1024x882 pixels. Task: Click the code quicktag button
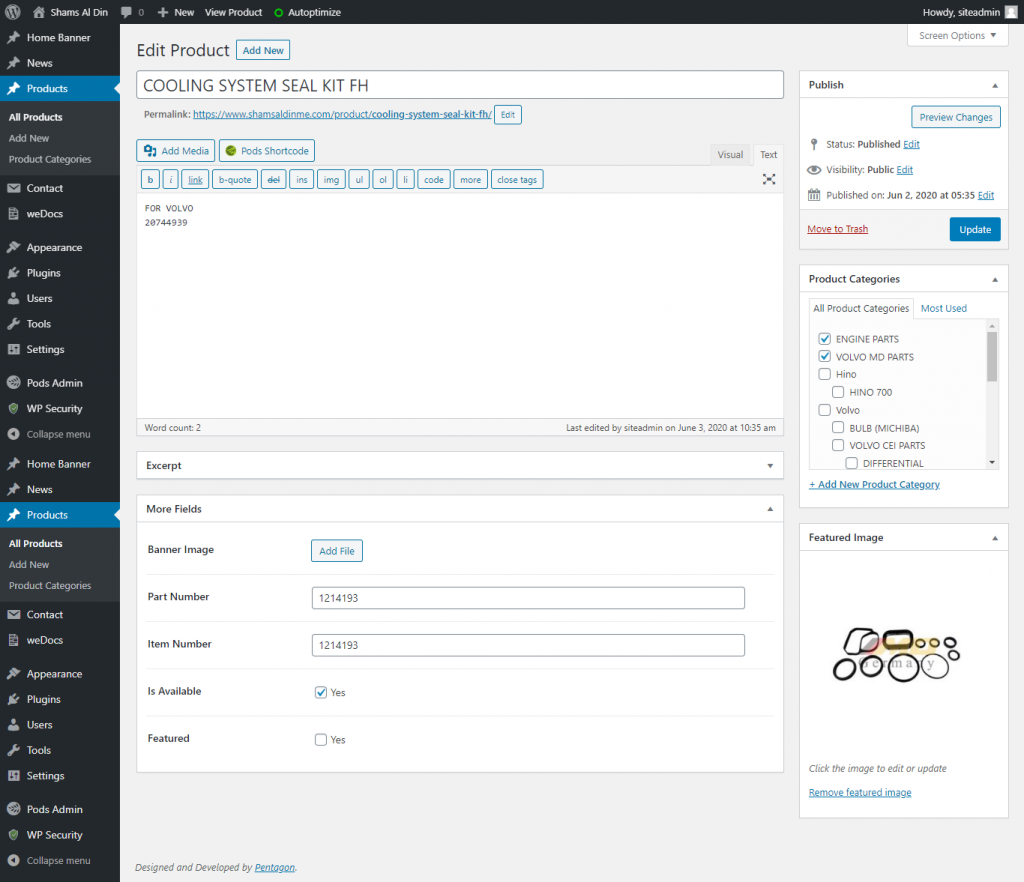coord(434,180)
